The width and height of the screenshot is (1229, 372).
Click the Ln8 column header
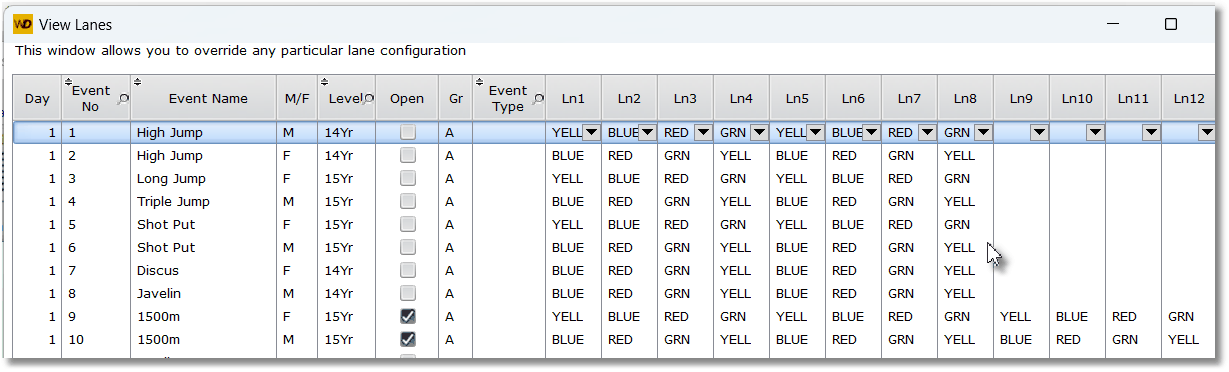pos(965,98)
